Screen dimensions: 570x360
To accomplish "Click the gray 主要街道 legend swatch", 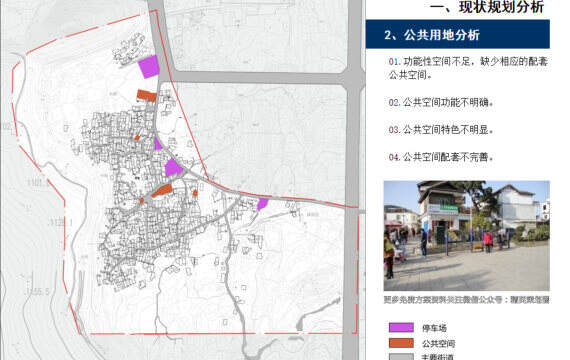I will tap(401, 357).
